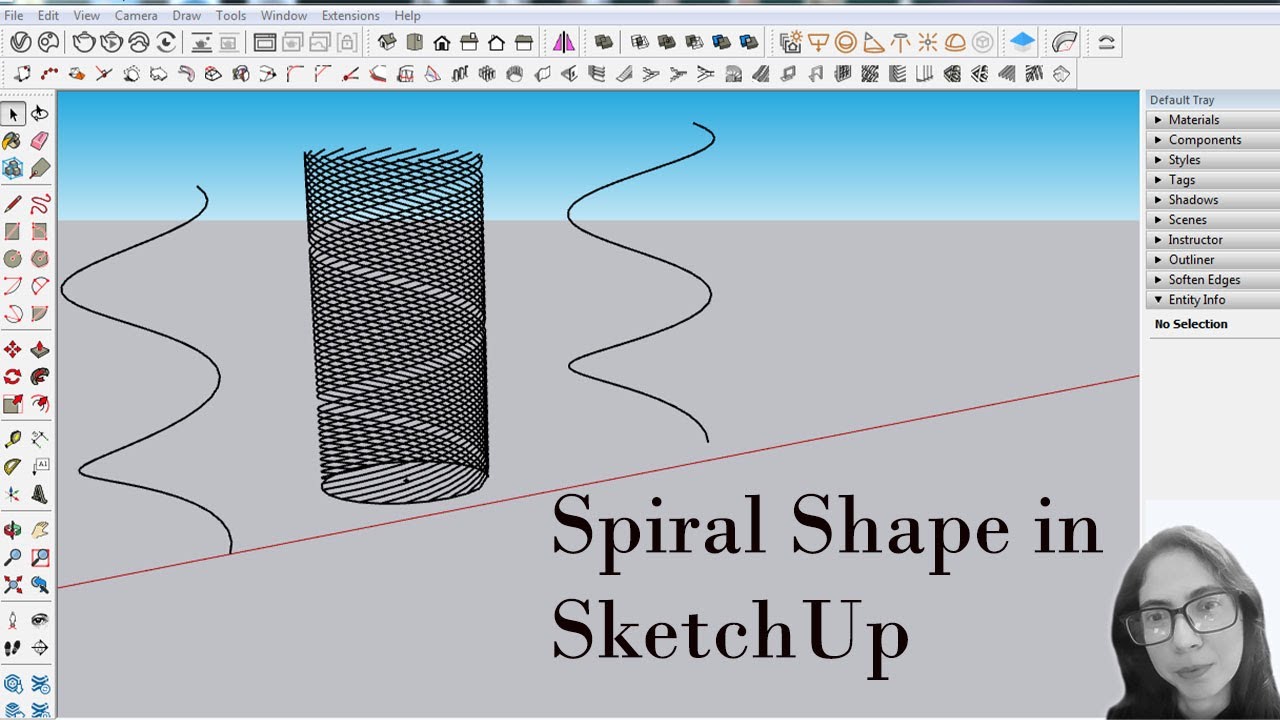1280x720 pixels.
Task: Select the Circle tool
Action: 13,259
